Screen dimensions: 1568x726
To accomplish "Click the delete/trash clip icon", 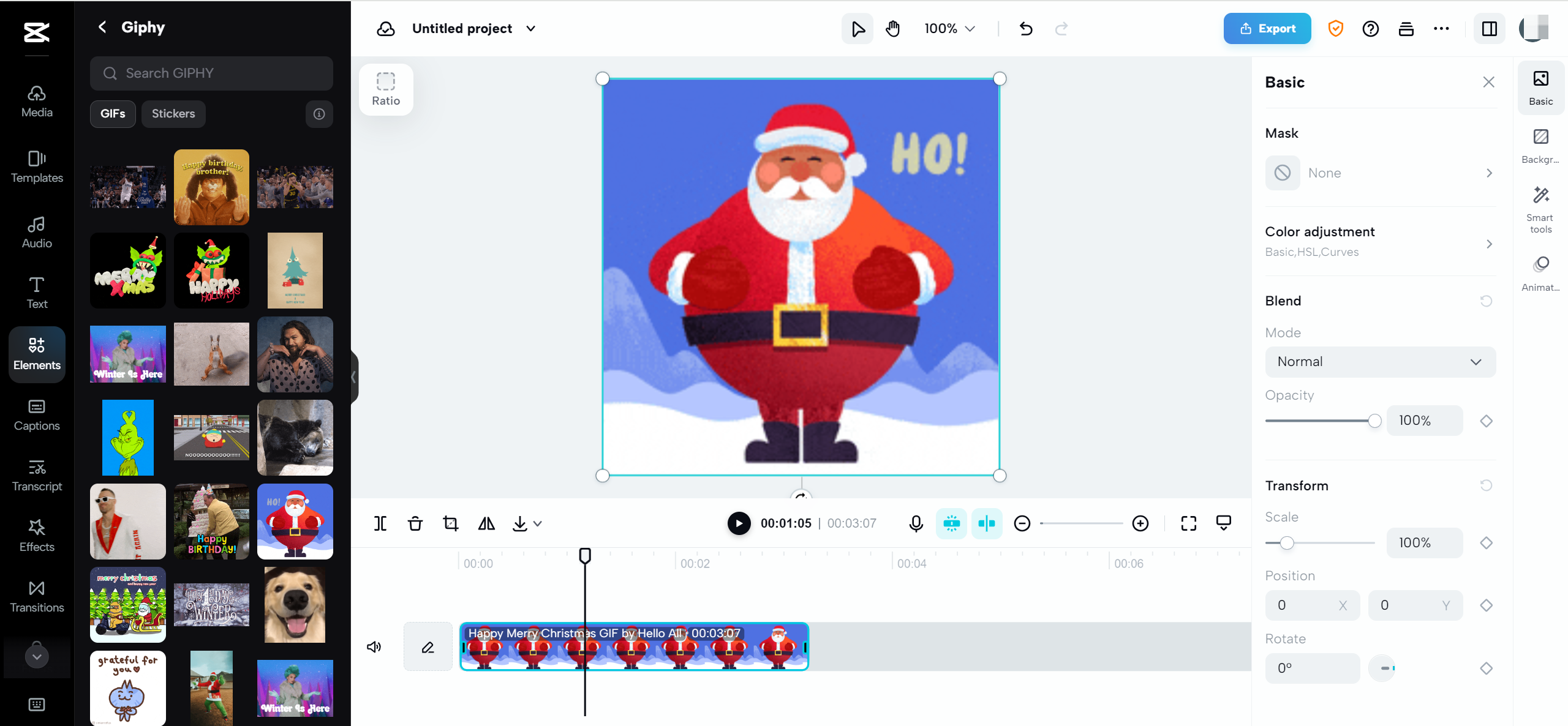I will point(416,523).
